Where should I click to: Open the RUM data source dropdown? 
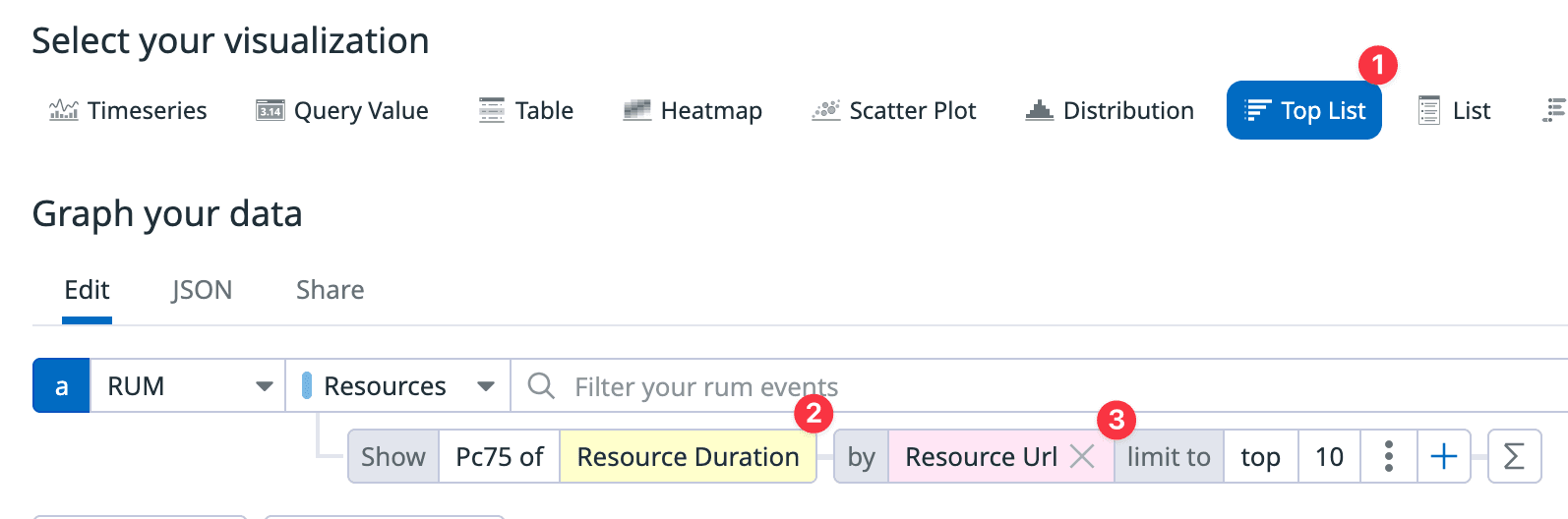(x=188, y=385)
